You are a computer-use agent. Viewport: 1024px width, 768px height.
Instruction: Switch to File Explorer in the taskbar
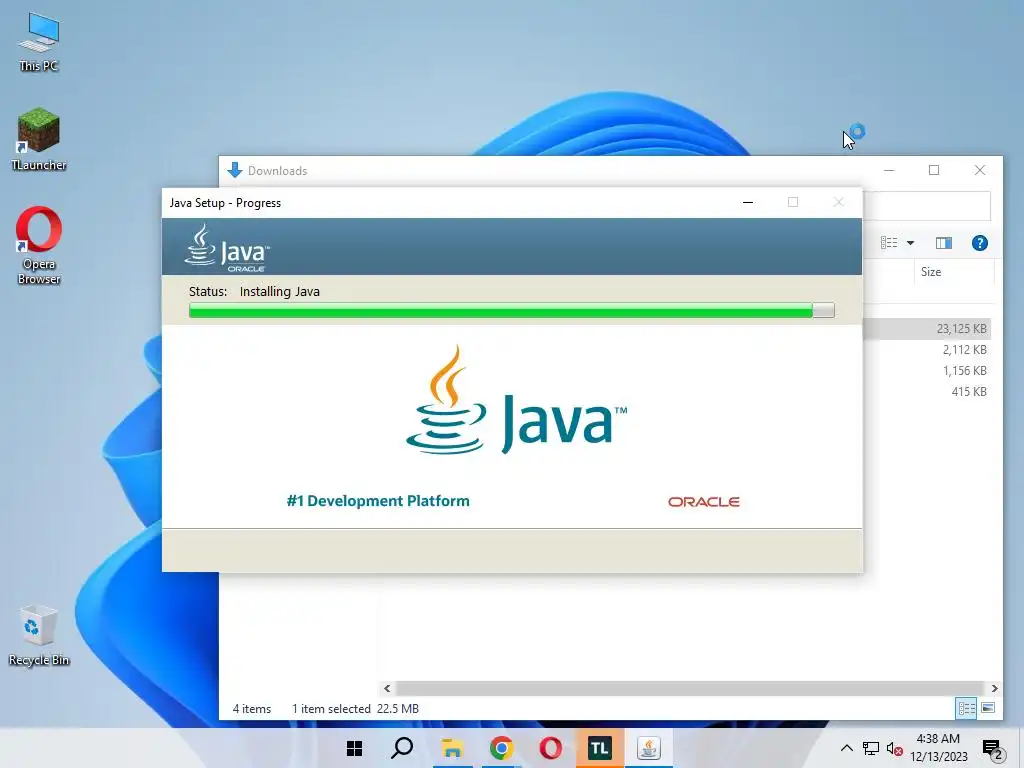point(452,748)
